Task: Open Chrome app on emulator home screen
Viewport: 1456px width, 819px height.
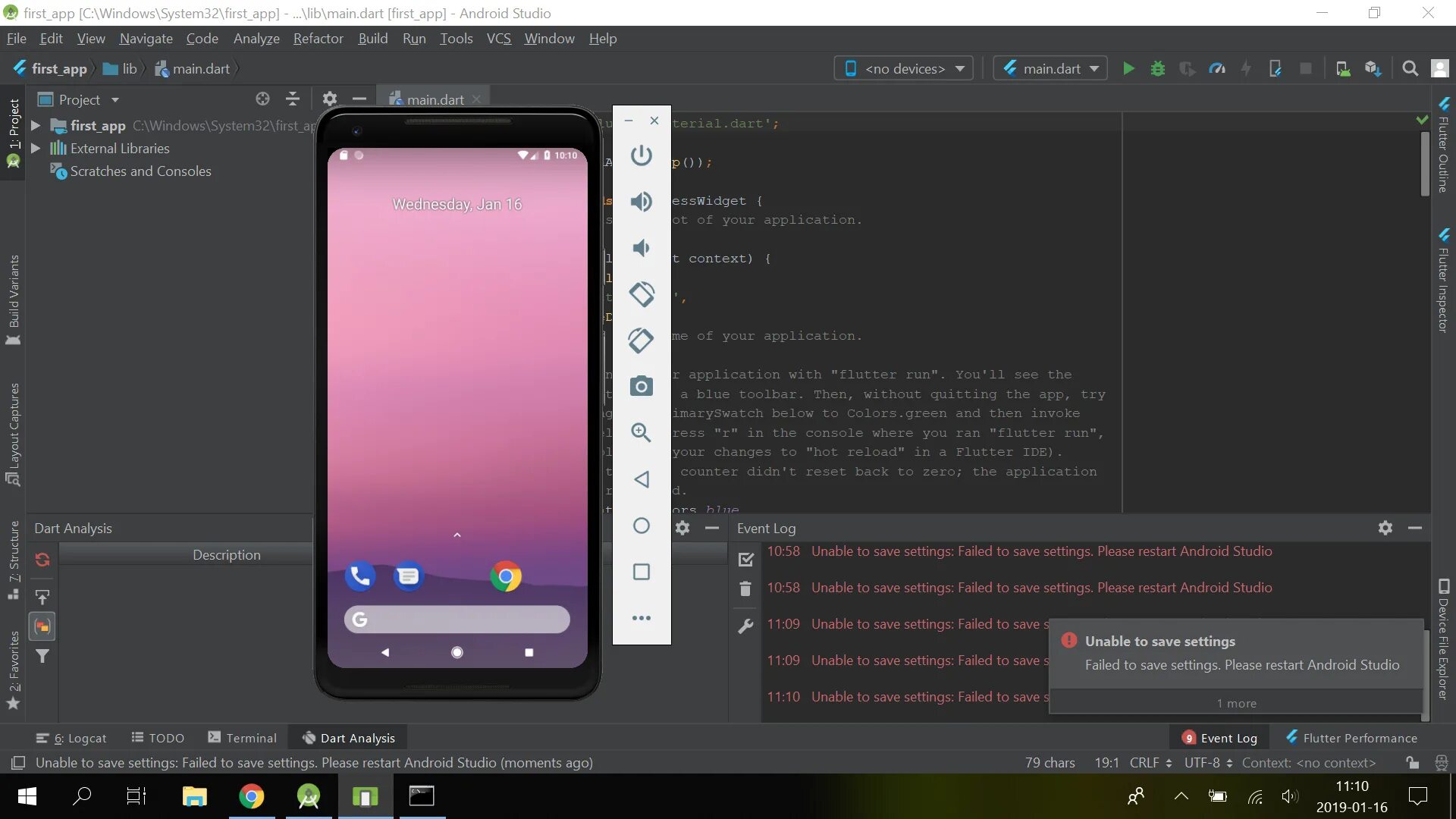Action: (506, 576)
